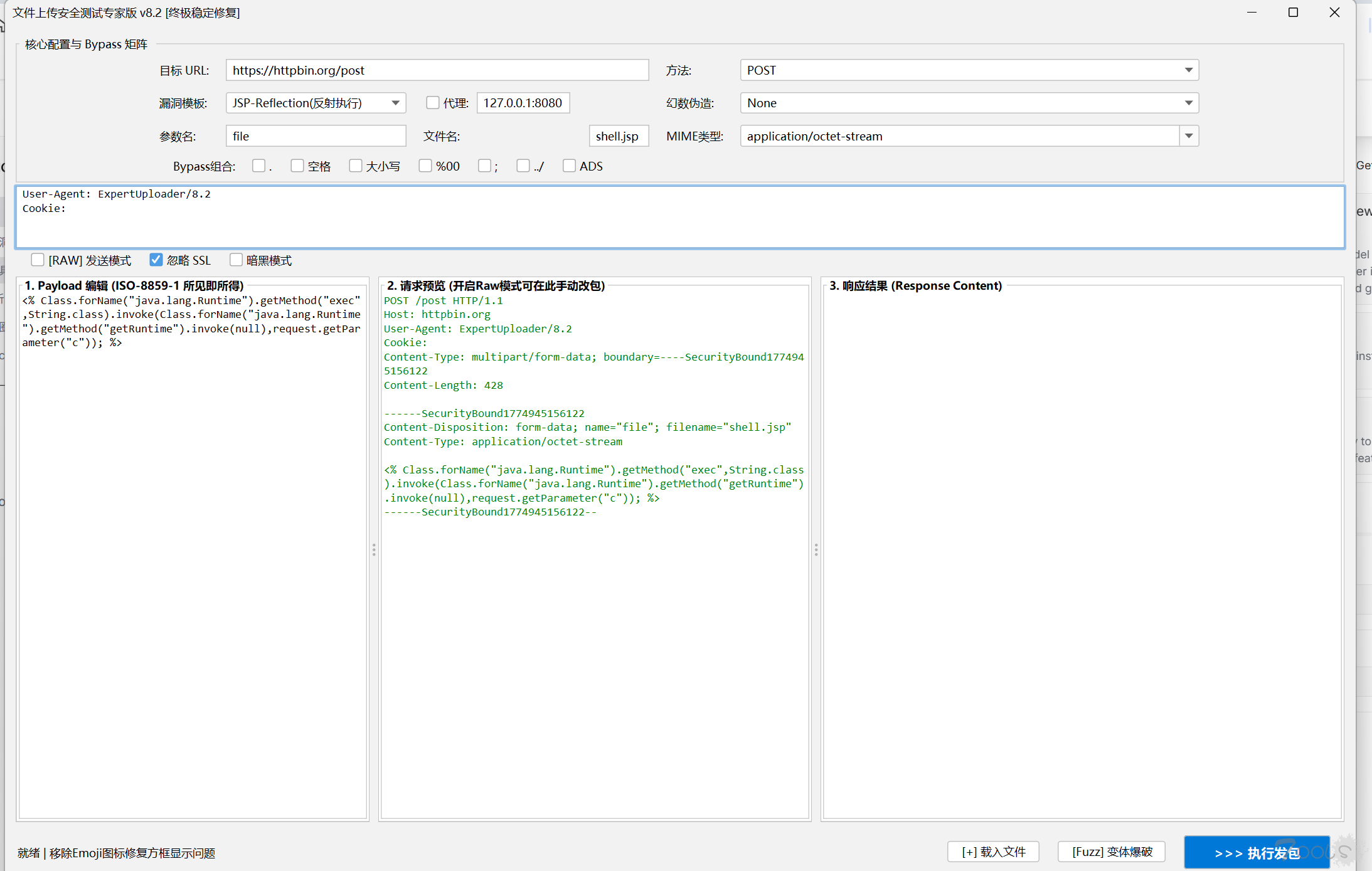The width and height of the screenshot is (1372, 871).
Task: Start [Fuzz] 变体爆破 fuzzing
Action: coord(1111,852)
